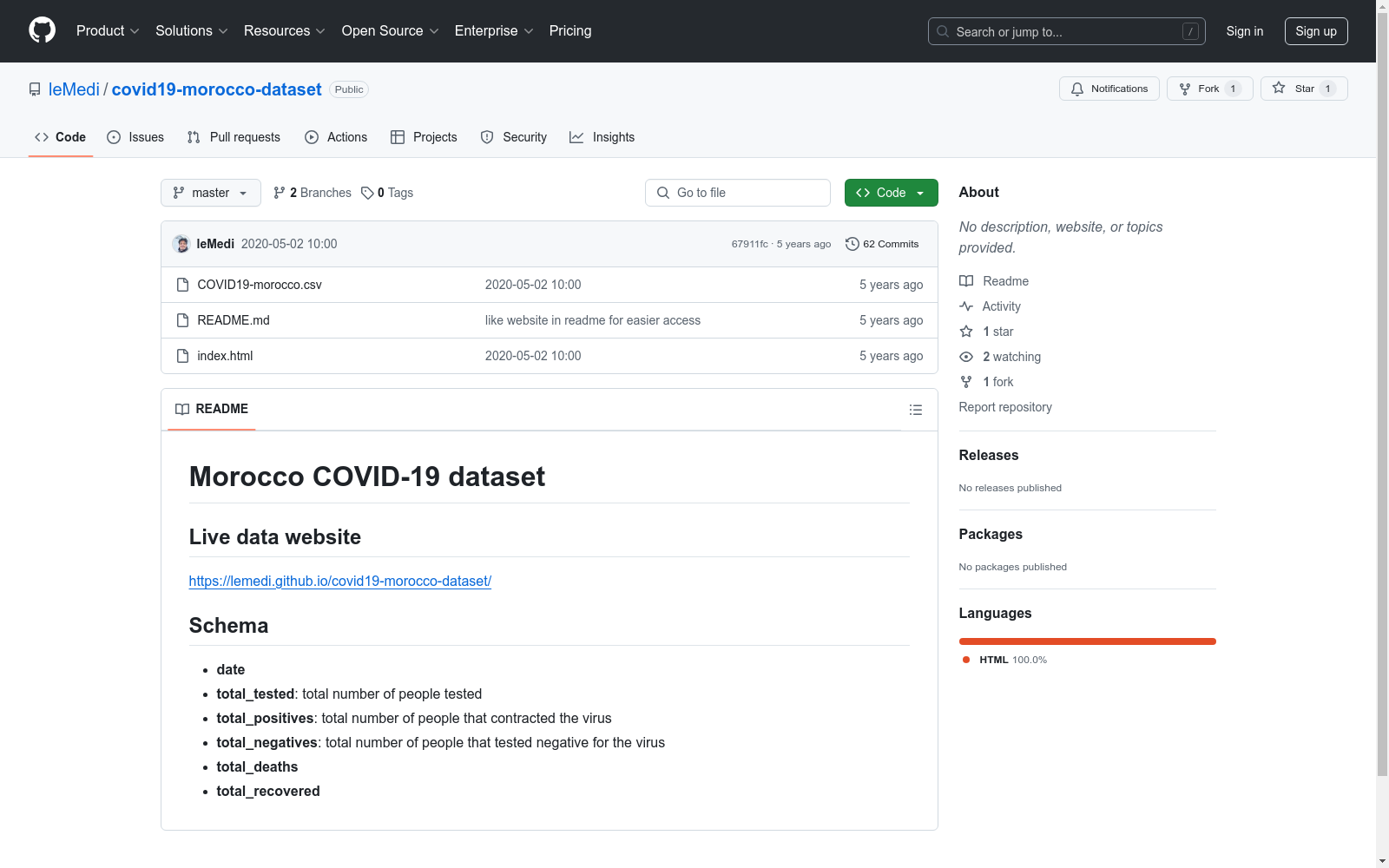Click the Sign in link
This screenshot has height=868, width=1389.
(1245, 31)
